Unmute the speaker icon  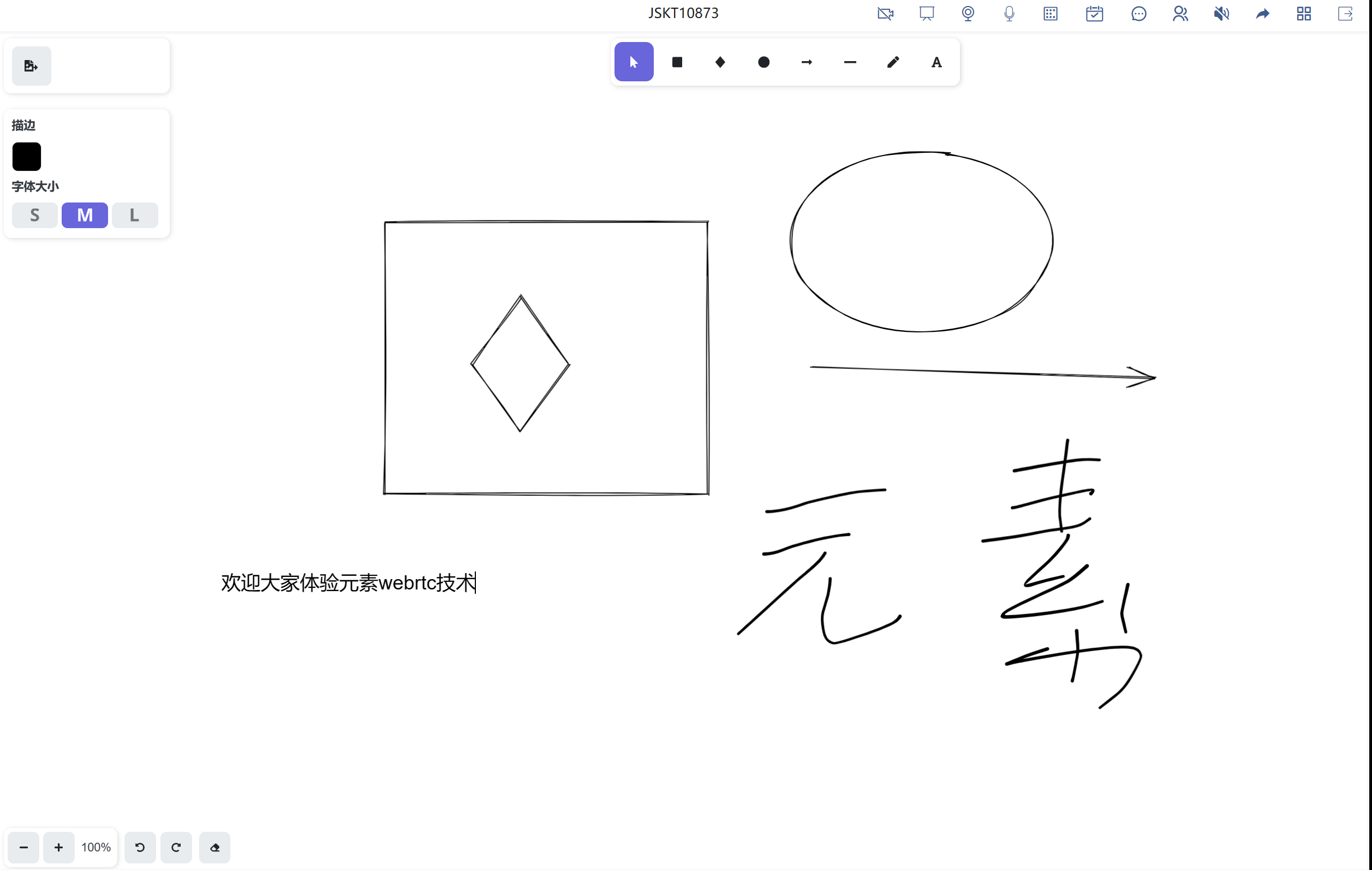pyautogui.click(x=1221, y=14)
